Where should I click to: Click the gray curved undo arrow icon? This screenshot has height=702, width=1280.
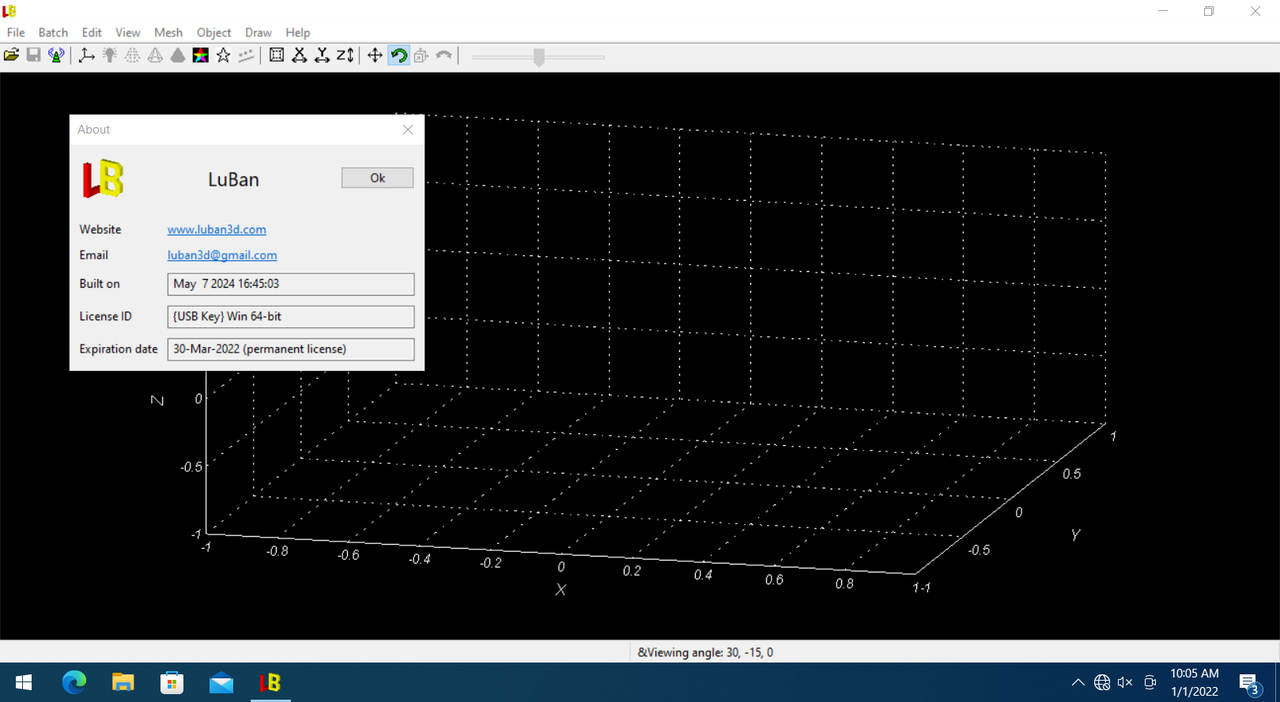coord(444,56)
